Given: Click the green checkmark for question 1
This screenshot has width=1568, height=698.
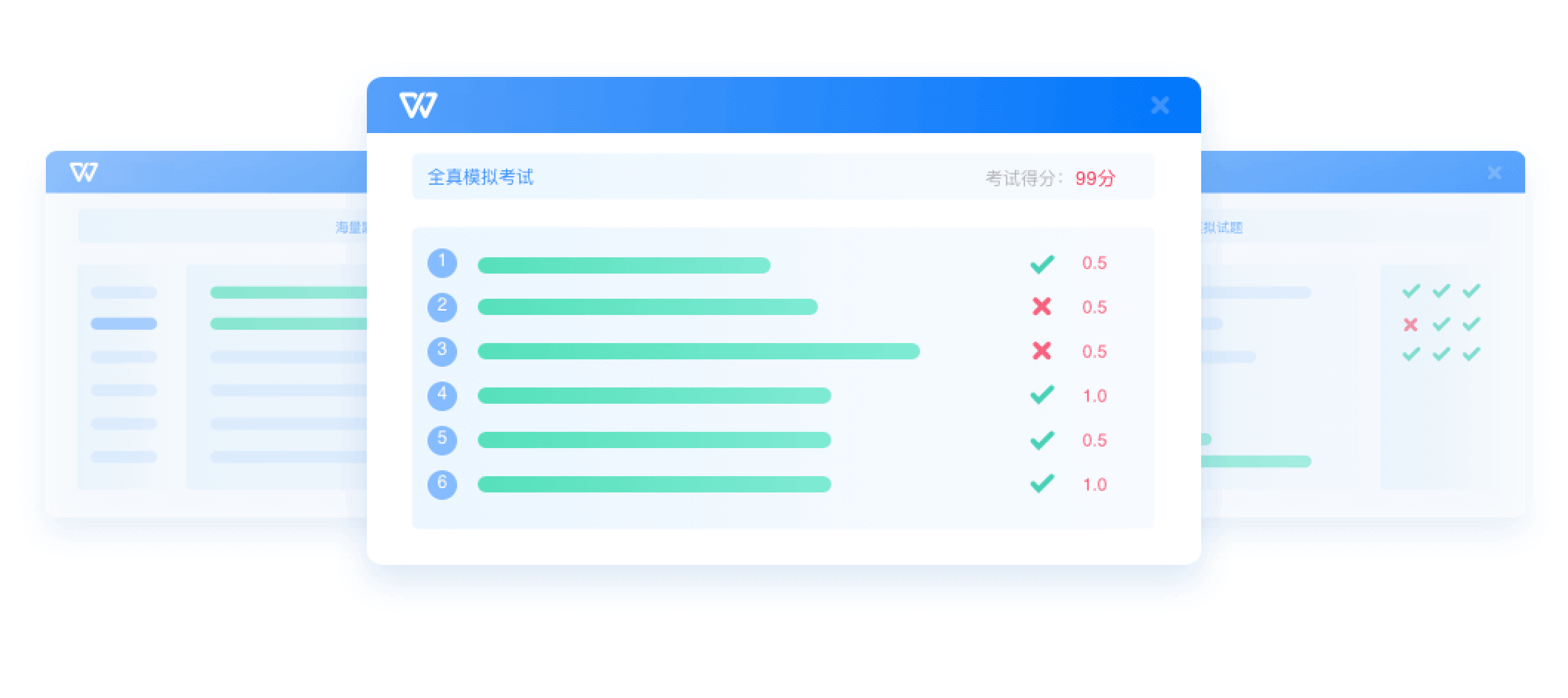Looking at the screenshot, I should pyautogui.click(x=1041, y=264).
